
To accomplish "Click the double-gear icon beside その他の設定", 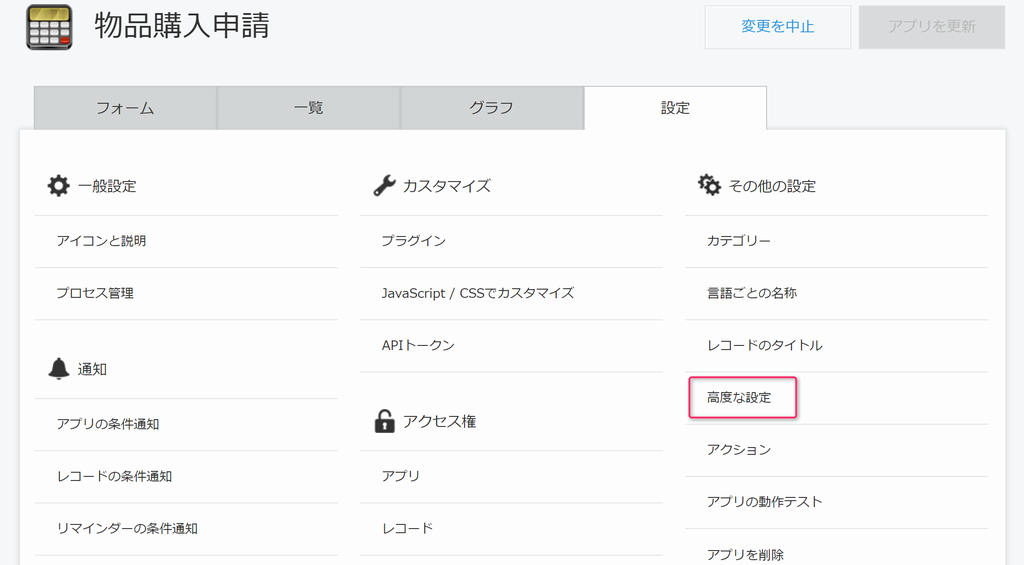I will pos(709,185).
